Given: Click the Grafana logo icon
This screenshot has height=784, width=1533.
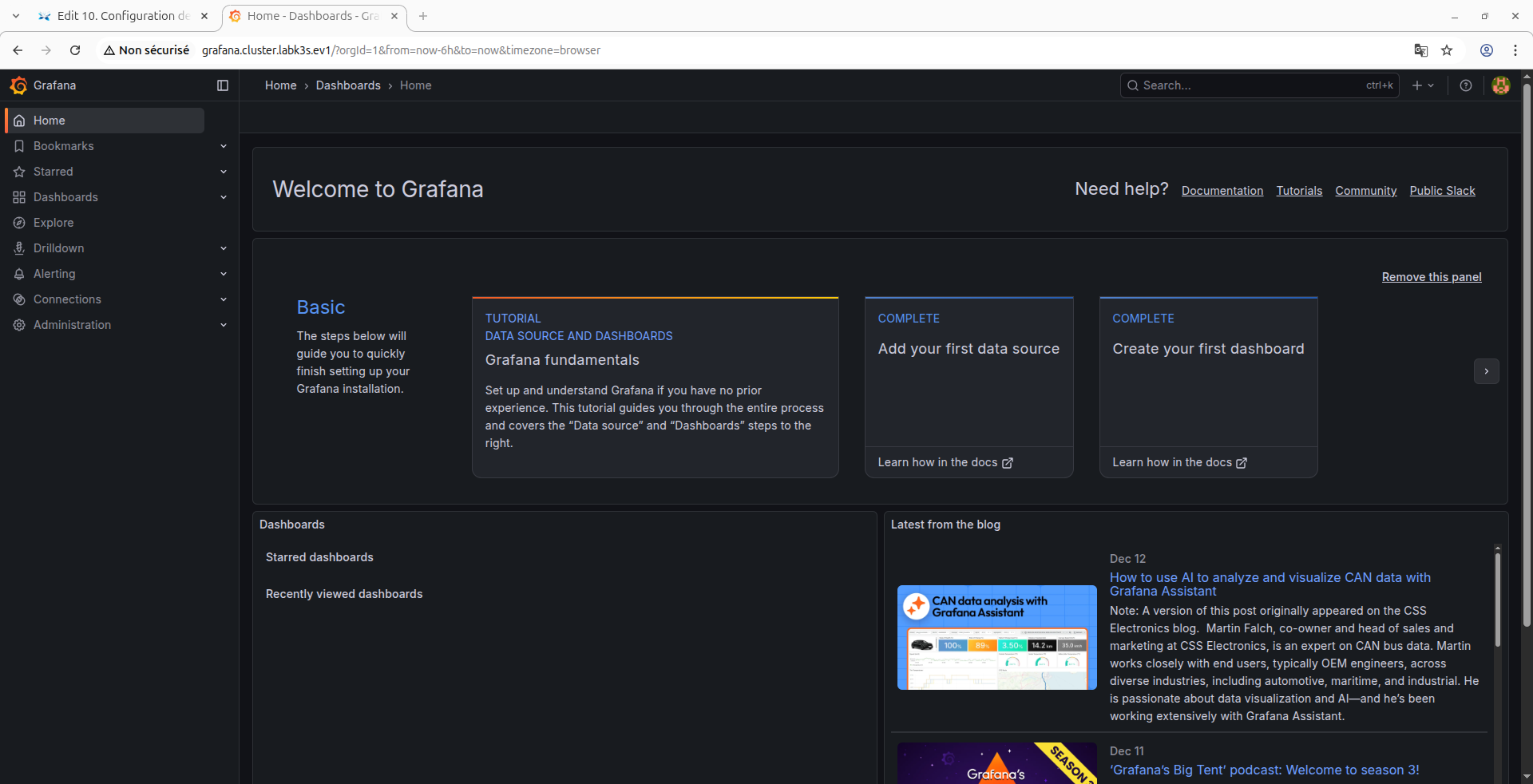Looking at the screenshot, I should point(18,85).
